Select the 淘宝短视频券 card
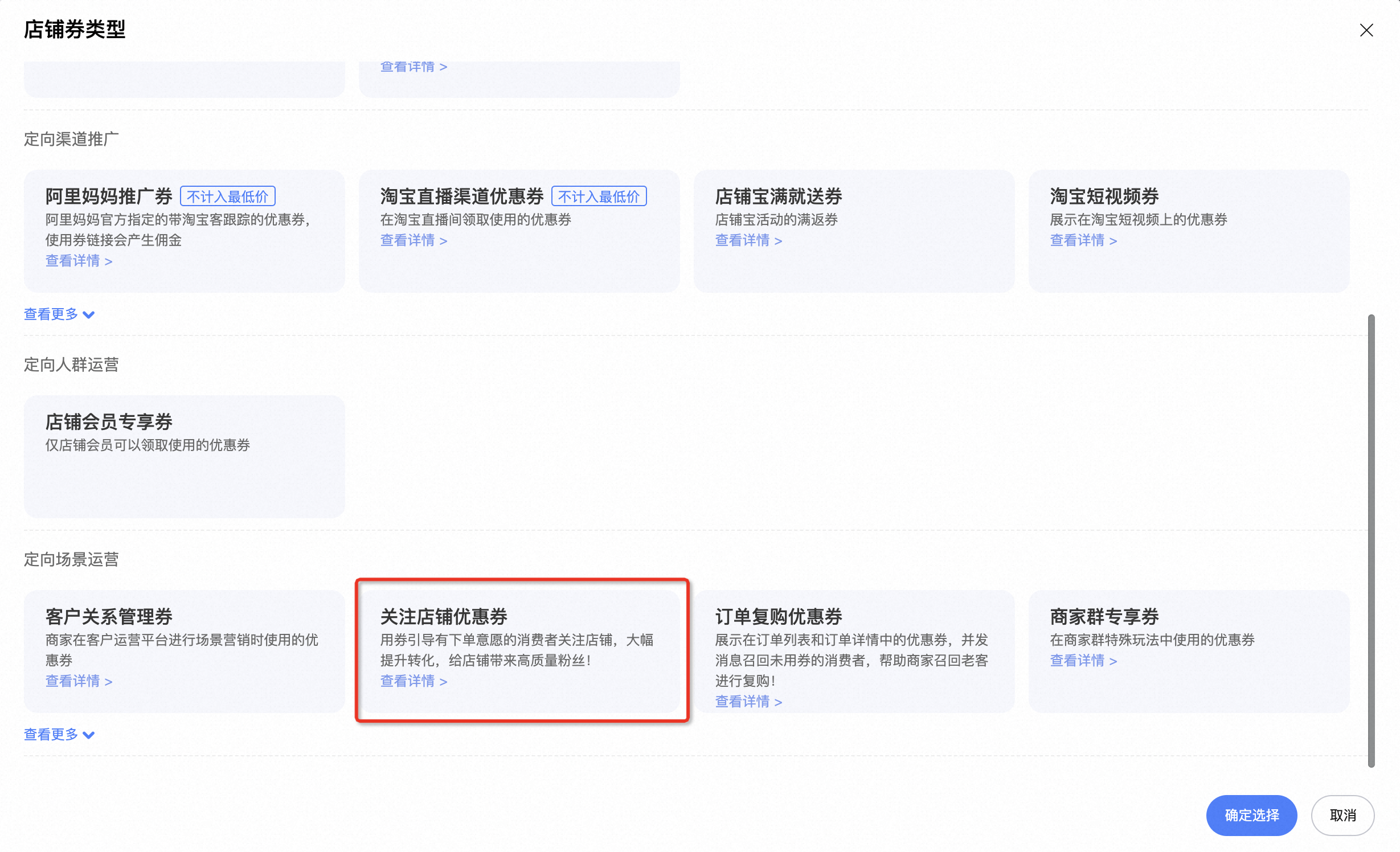This screenshot has height=852, width=1400. (x=1189, y=231)
